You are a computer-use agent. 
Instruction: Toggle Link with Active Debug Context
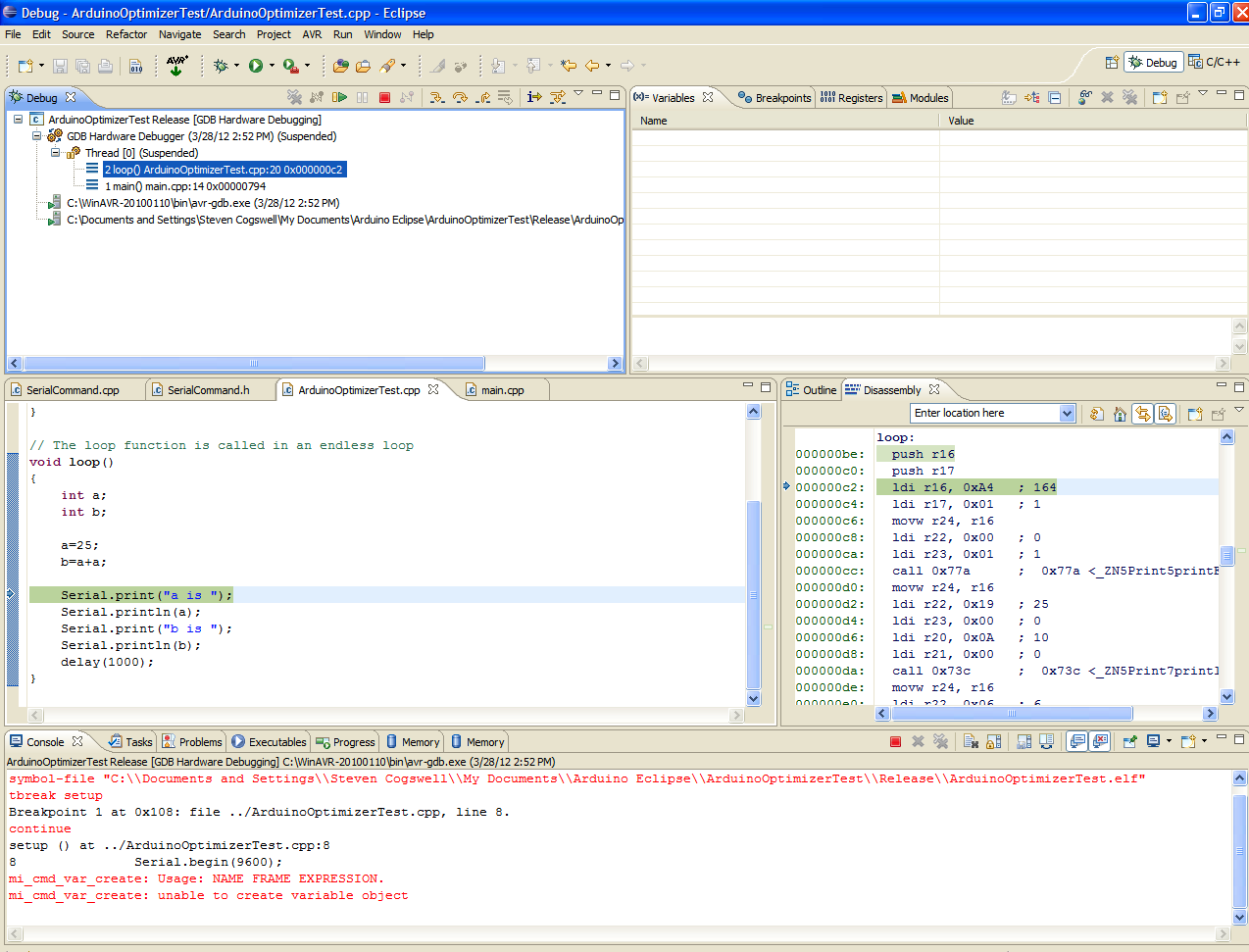pyautogui.click(x=1142, y=414)
